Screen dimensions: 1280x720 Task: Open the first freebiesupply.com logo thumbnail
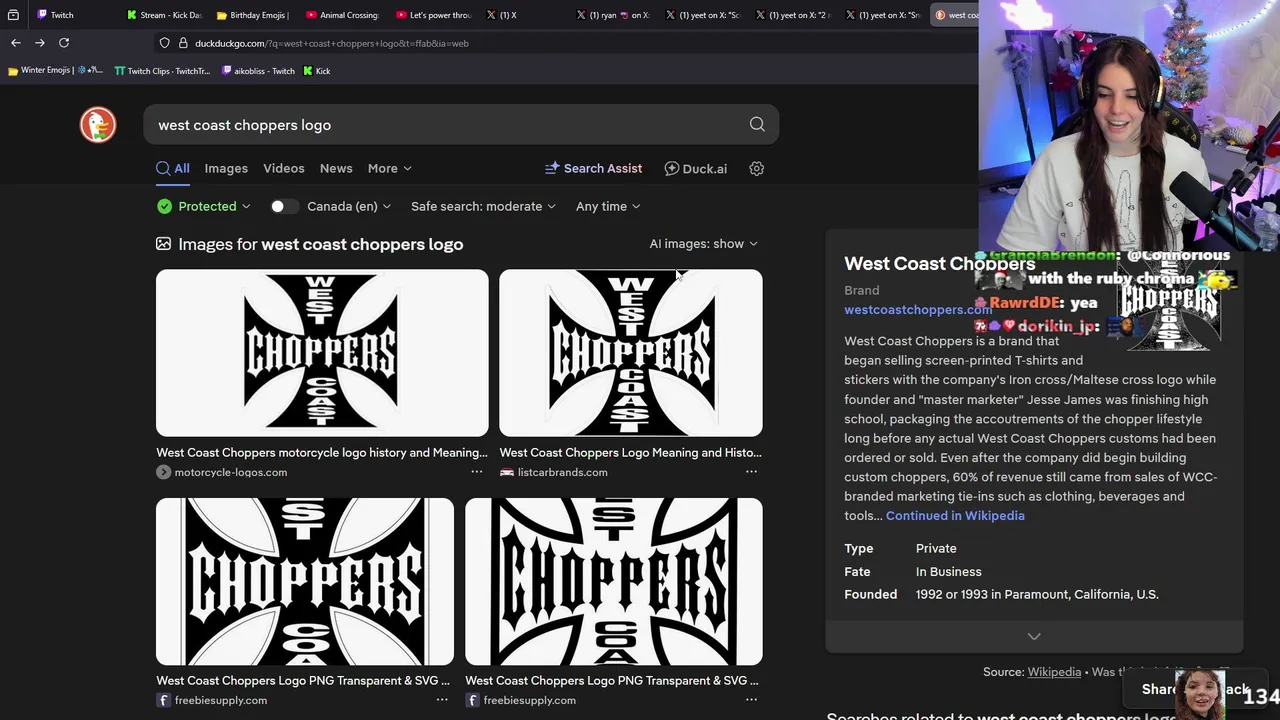305,582
